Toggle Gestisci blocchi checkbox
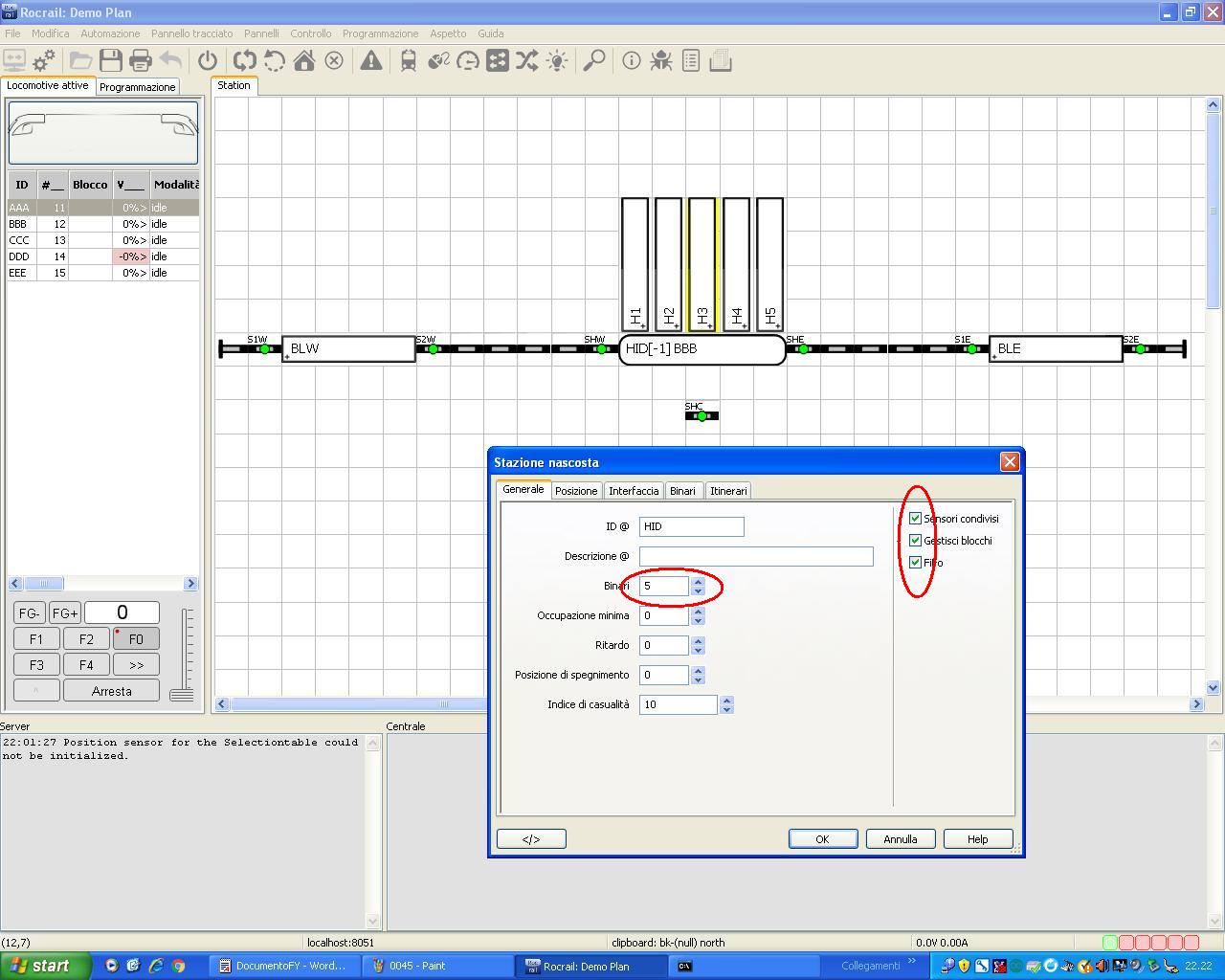Viewport: 1225px width, 980px height. point(916,541)
